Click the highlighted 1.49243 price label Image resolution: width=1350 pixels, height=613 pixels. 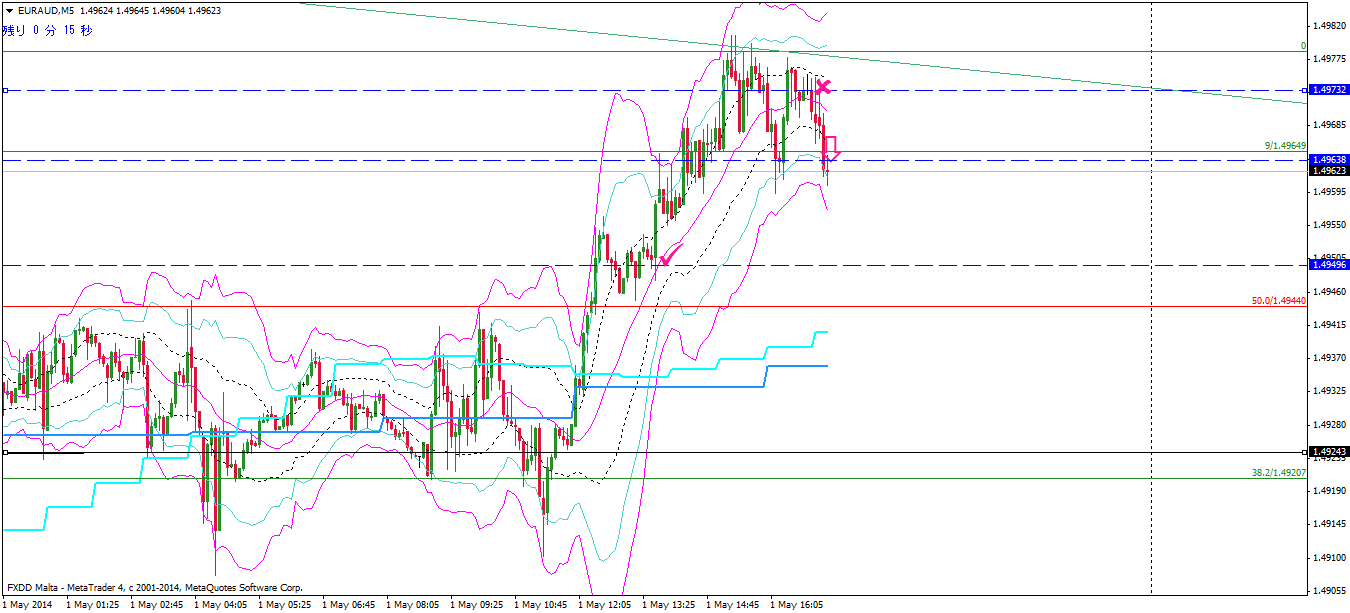point(1329,452)
